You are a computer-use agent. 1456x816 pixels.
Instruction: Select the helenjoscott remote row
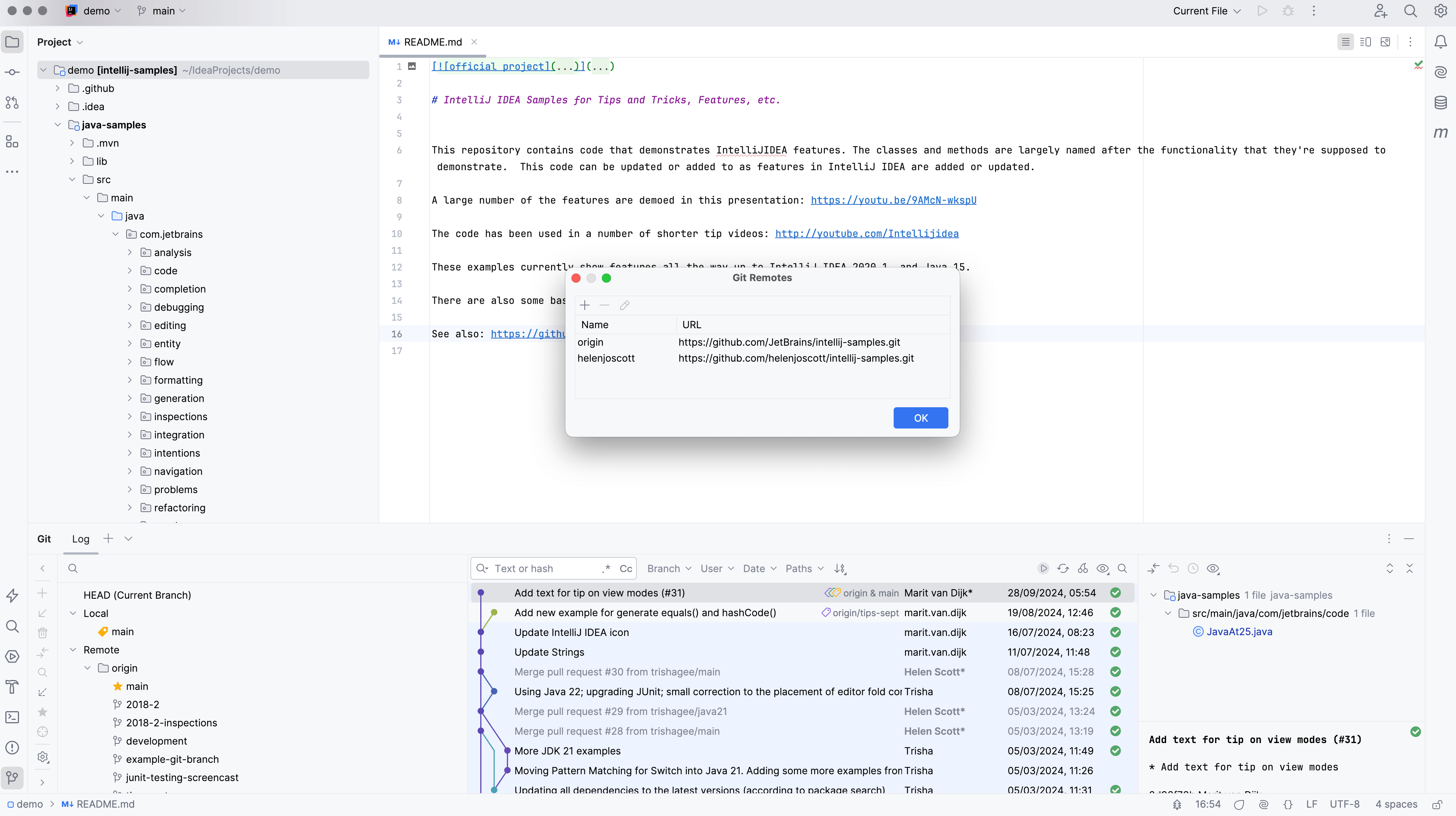(x=606, y=358)
